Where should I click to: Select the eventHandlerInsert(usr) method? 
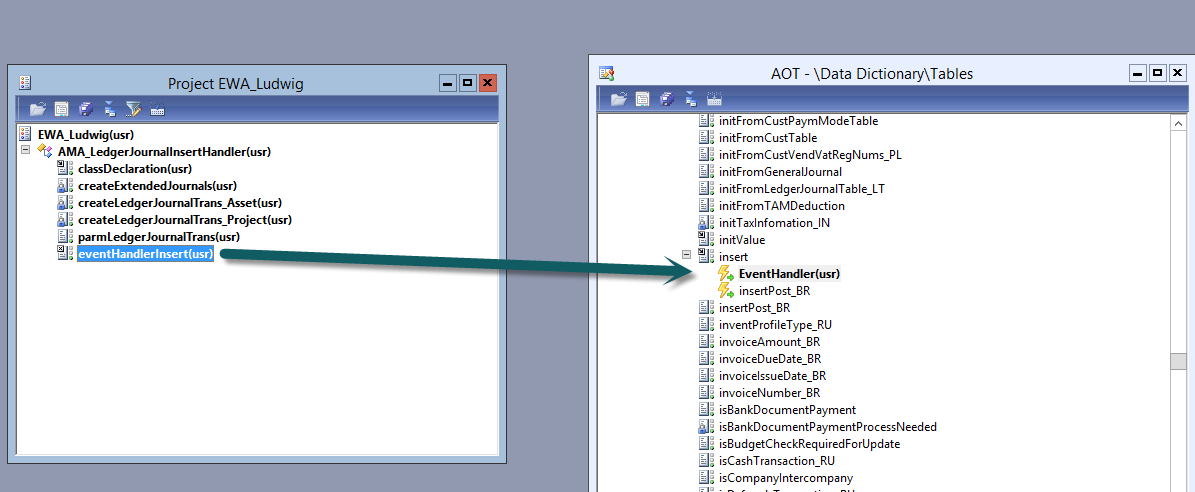[x=145, y=254]
